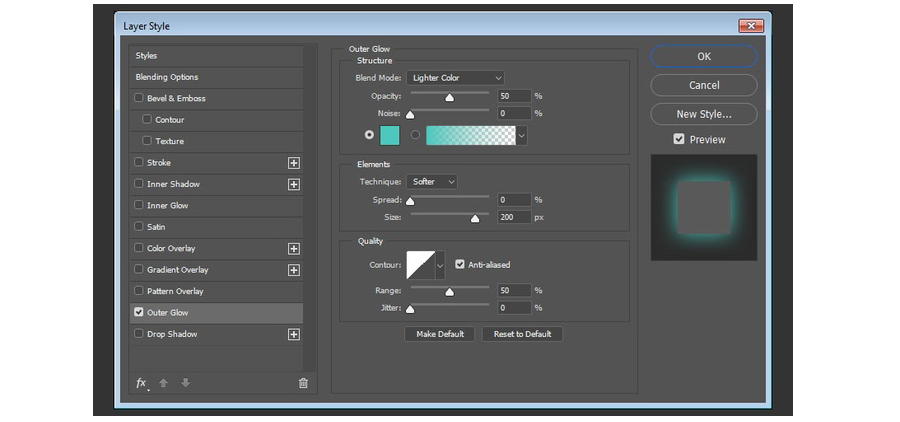This screenshot has width=900, height=422.
Task: Uncheck the Anti-aliased option
Action: click(459, 264)
